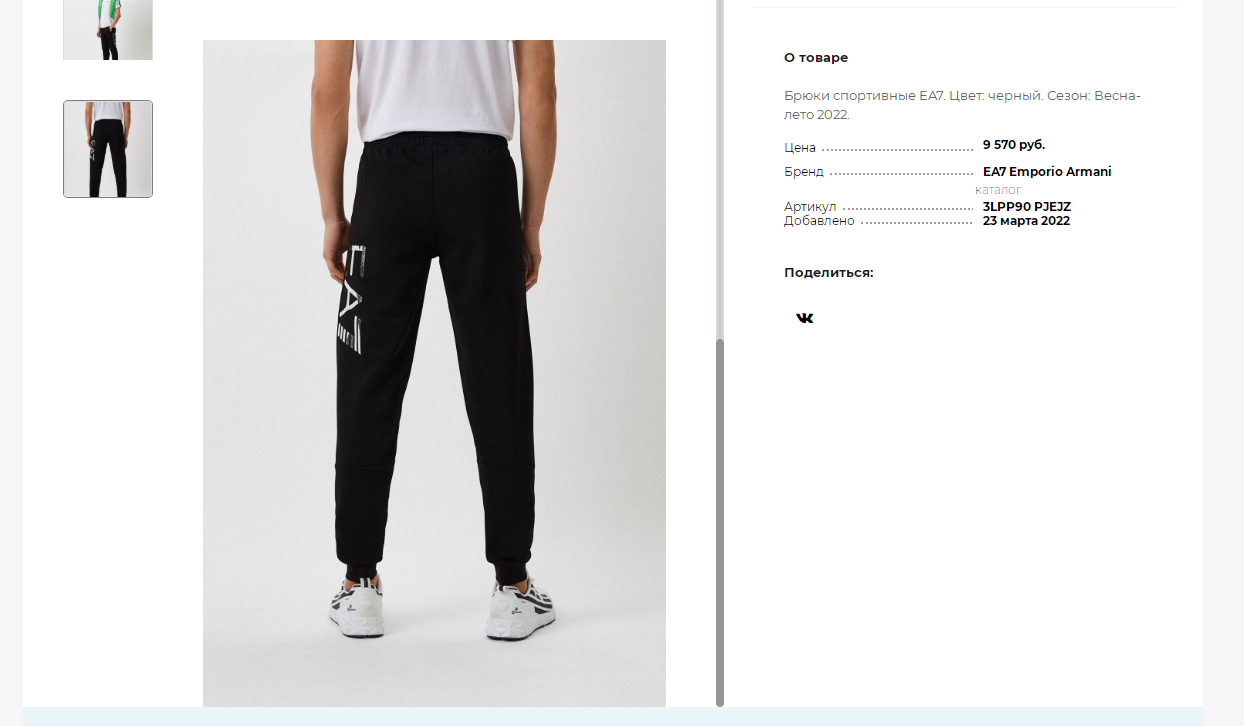Click the price 9 570 руб.
This screenshot has height=726, width=1244.
click(1014, 145)
